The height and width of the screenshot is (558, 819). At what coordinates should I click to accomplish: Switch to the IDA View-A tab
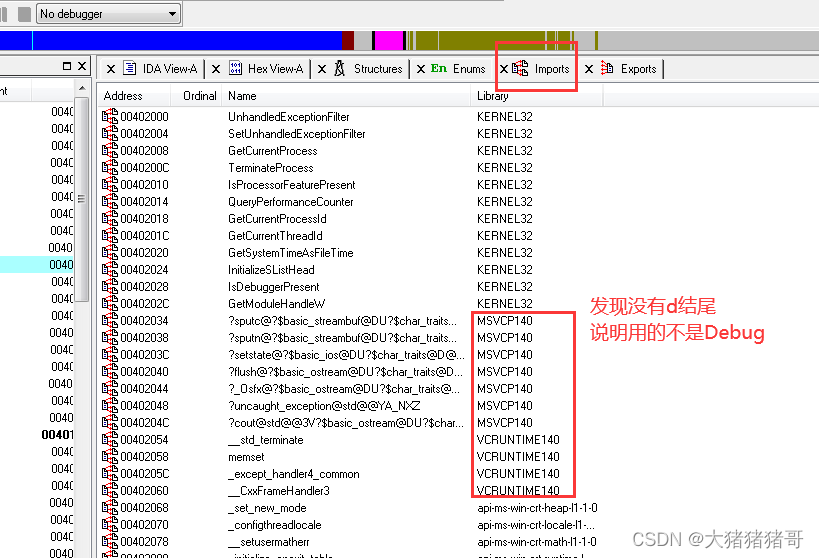tap(170, 69)
